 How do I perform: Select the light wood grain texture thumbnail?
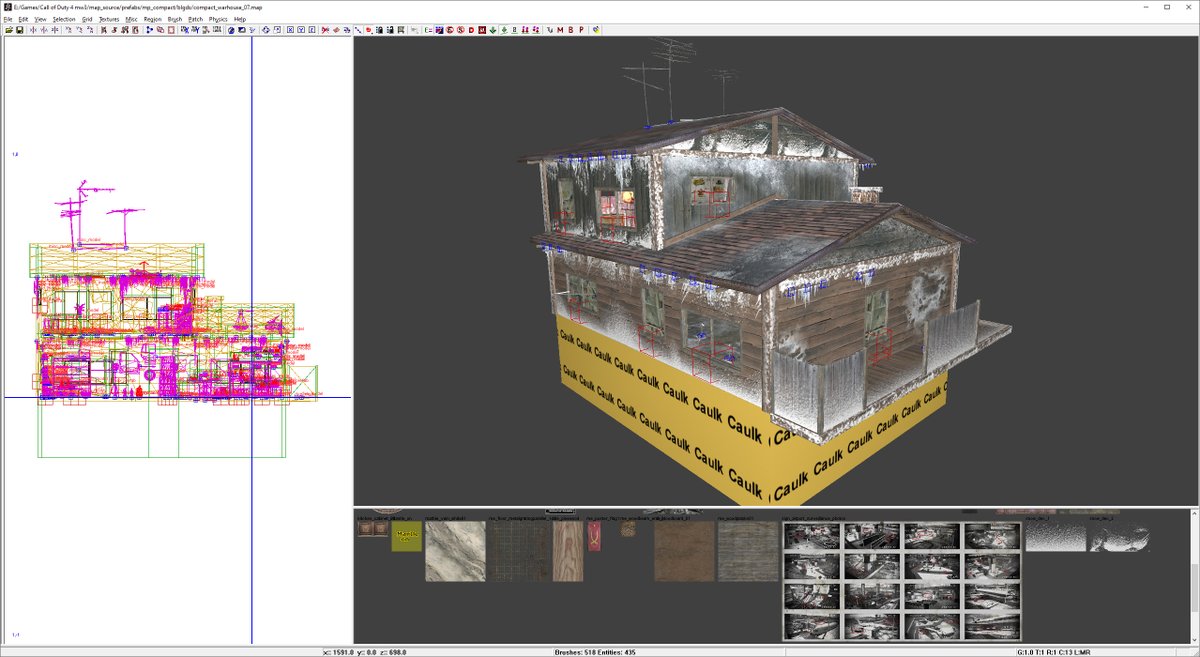coord(566,551)
